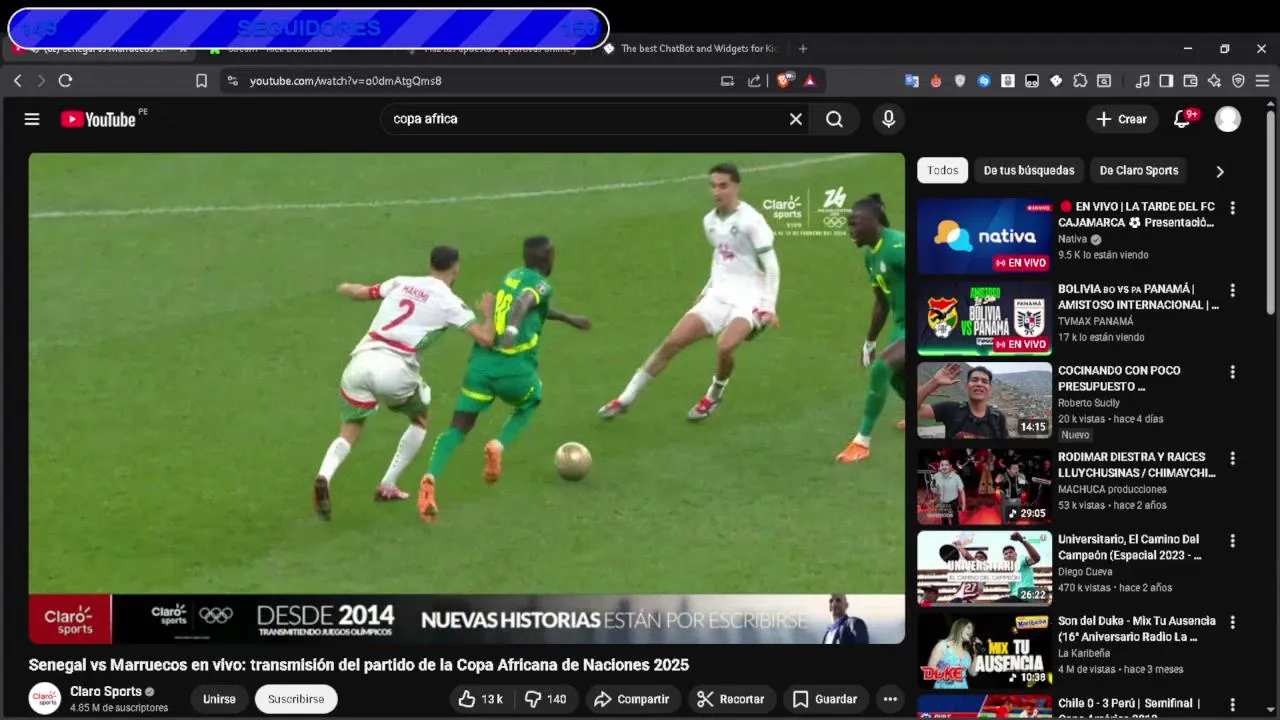Click the Senegal vs Marruecos video player
Viewport: 1280px width, 720px height.
point(466,398)
